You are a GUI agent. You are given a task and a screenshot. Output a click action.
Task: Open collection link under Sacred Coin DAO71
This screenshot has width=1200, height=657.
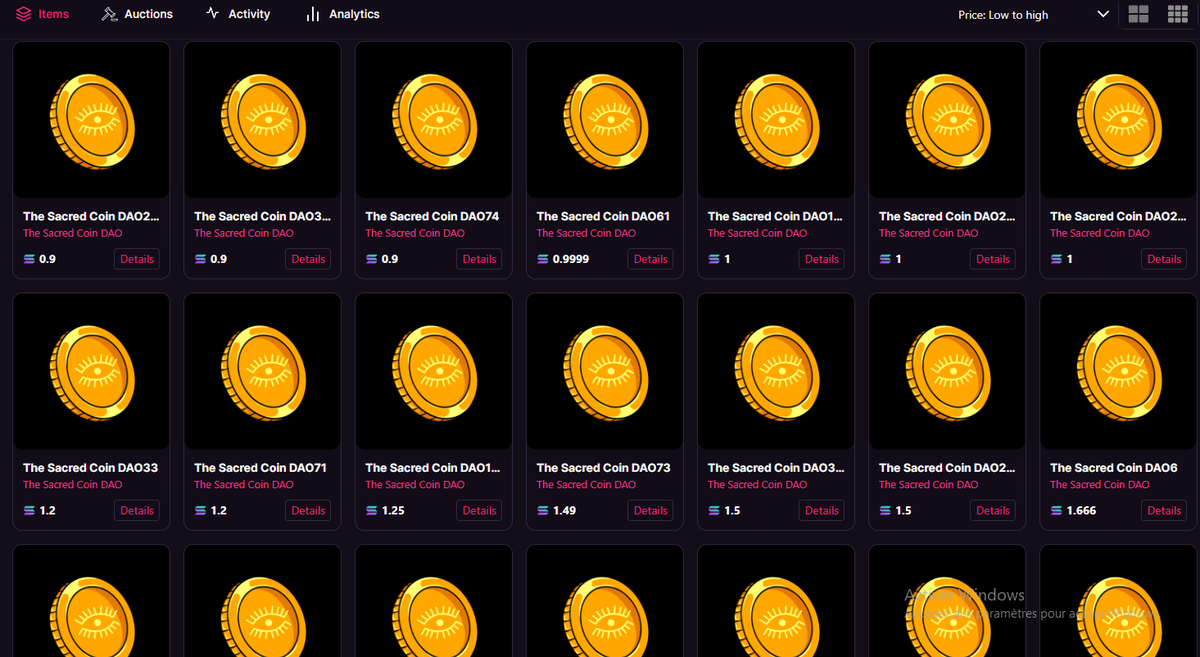point(244,484)
